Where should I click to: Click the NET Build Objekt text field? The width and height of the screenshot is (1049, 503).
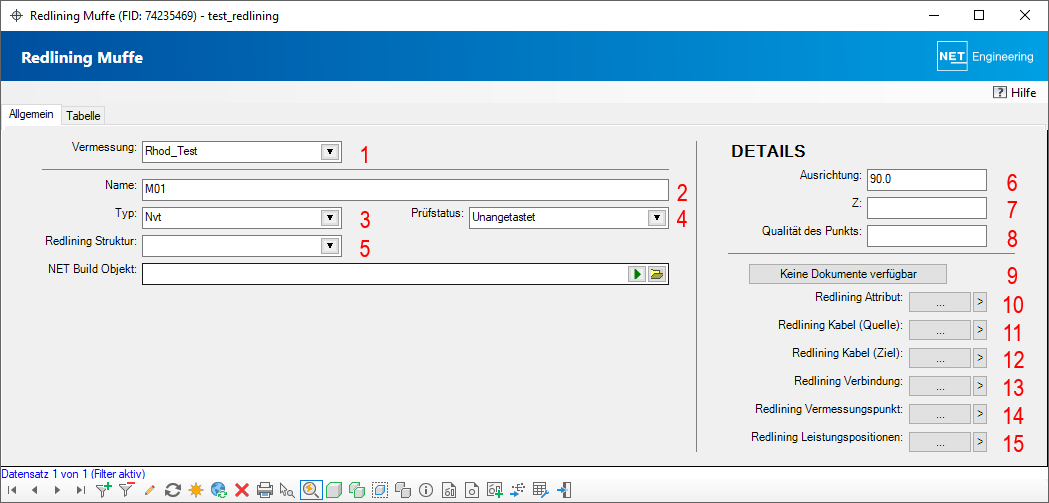(x=385, y=274)
